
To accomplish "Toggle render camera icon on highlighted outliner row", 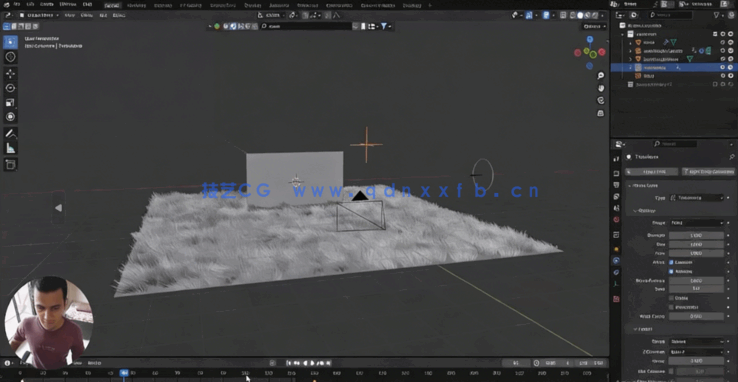I will (730, 67).
